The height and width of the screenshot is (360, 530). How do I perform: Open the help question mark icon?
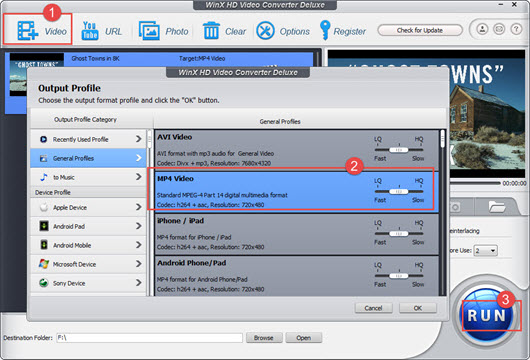click(x=516, y=29)
